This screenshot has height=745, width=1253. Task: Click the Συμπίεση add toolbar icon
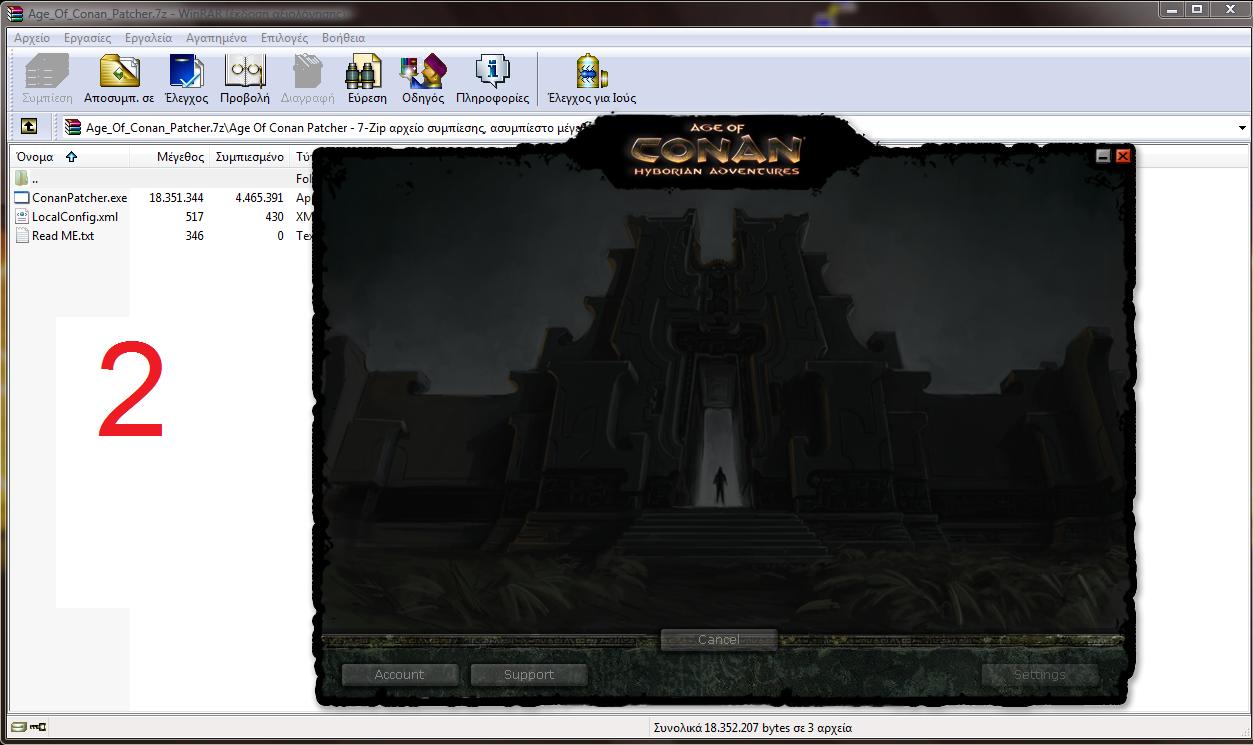(47, 80)
